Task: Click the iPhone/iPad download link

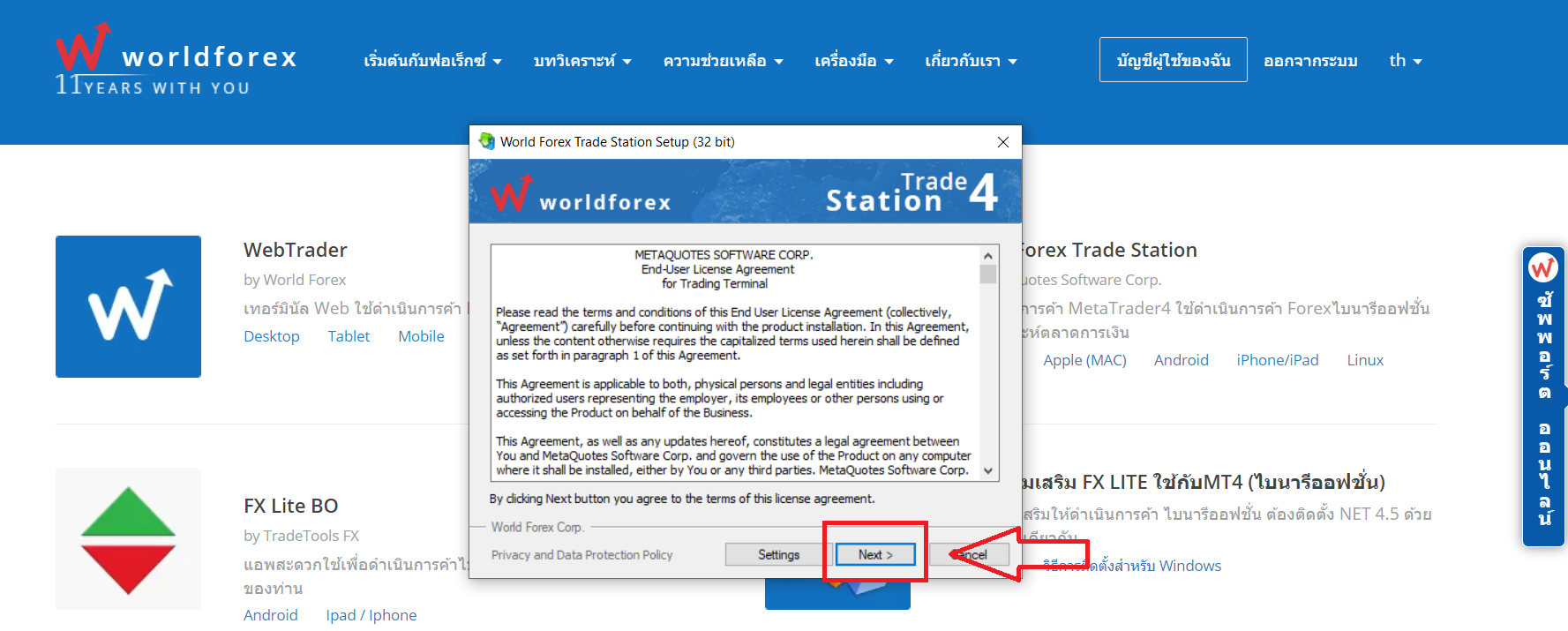Action: pos(1278,360)
